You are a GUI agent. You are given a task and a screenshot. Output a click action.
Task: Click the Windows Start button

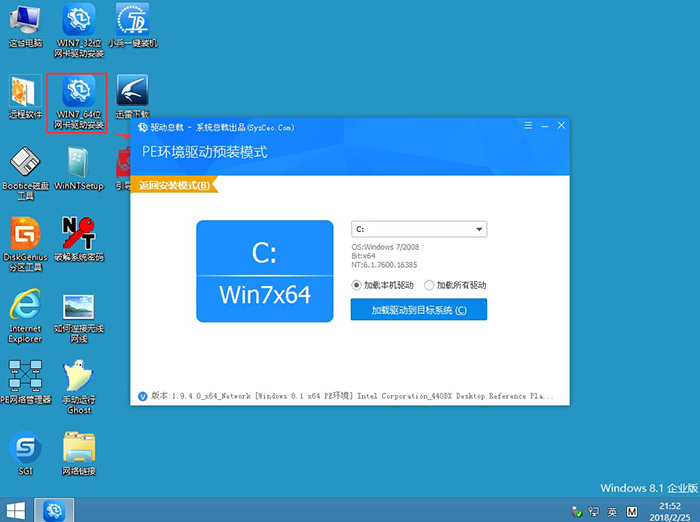(x=16, y=509)
